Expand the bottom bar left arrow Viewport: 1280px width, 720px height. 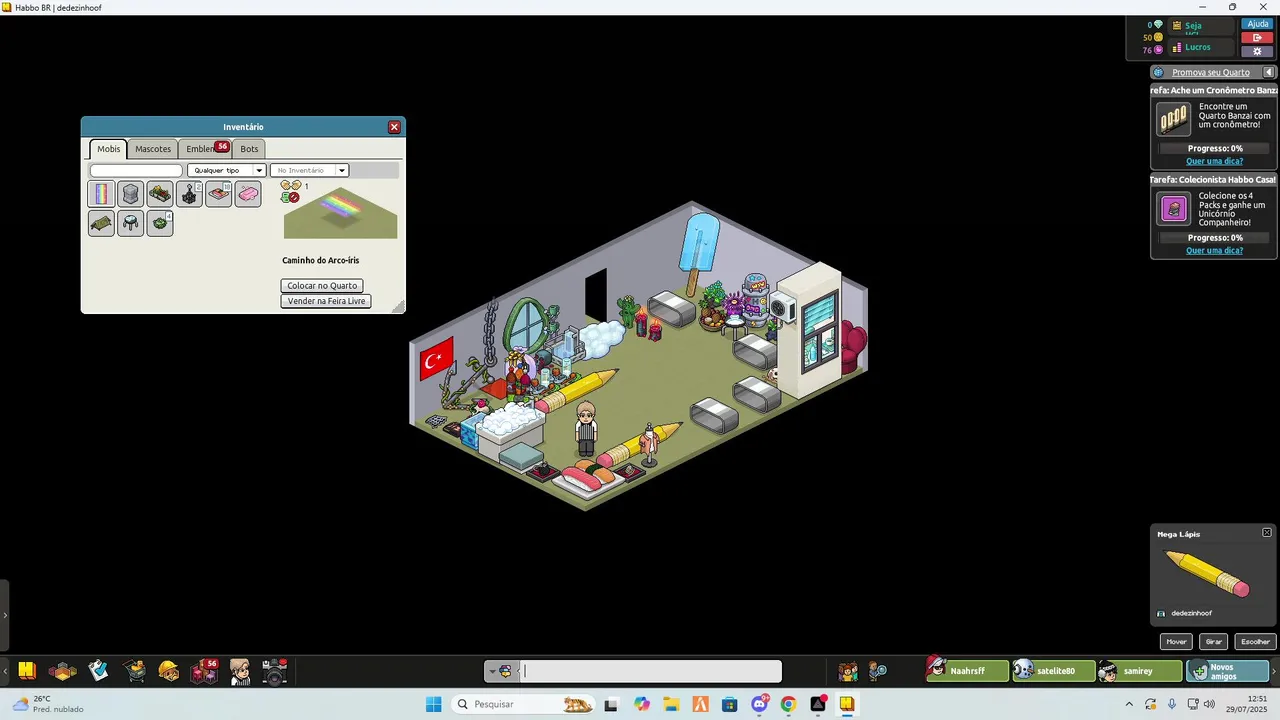point(5,671)
